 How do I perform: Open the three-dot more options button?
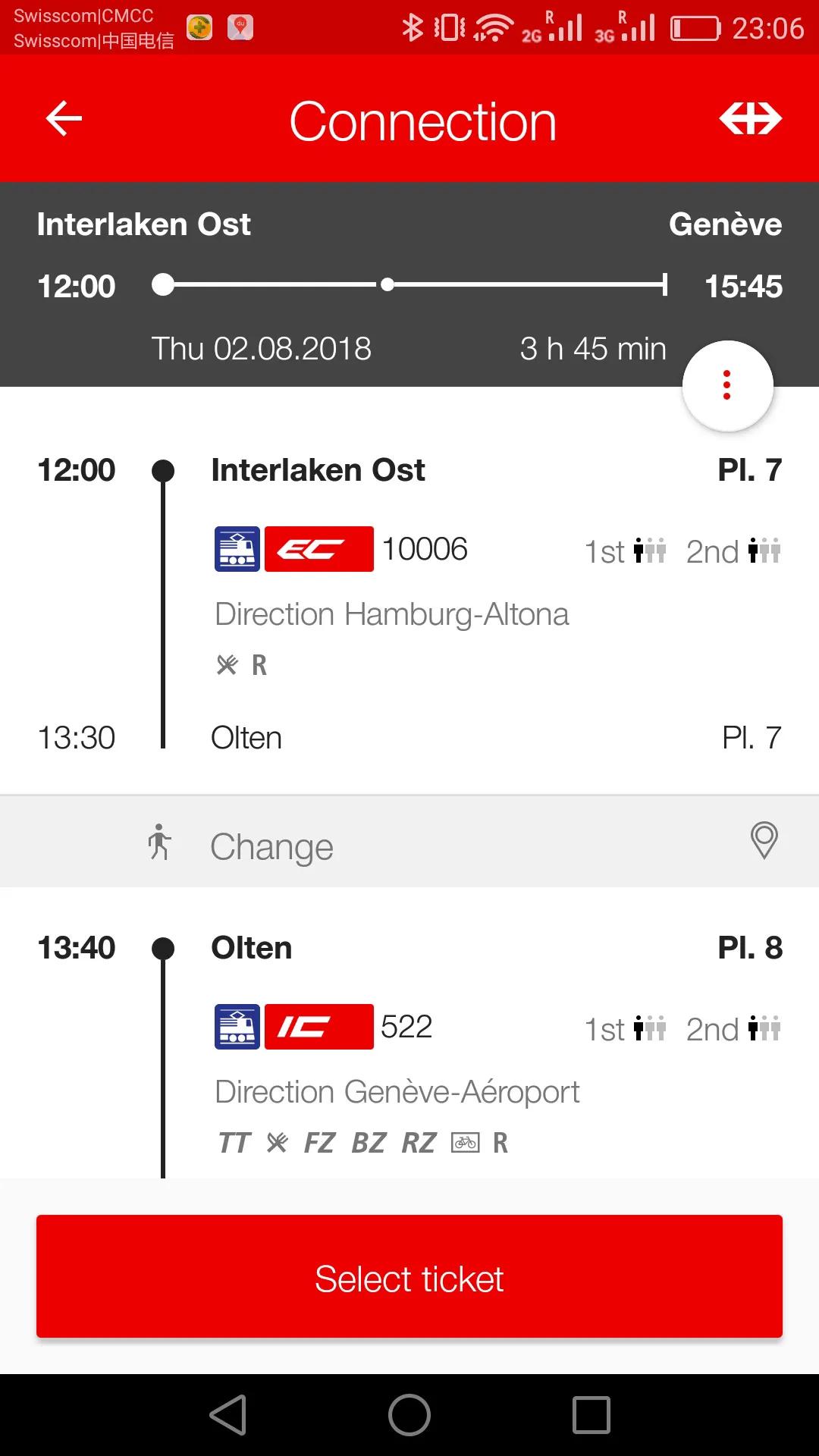click(727, 385)
